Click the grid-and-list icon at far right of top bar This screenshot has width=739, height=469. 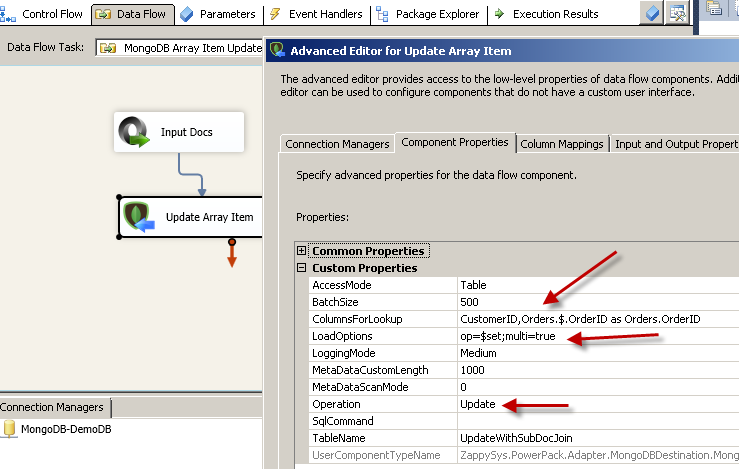[x=714, y=8]
